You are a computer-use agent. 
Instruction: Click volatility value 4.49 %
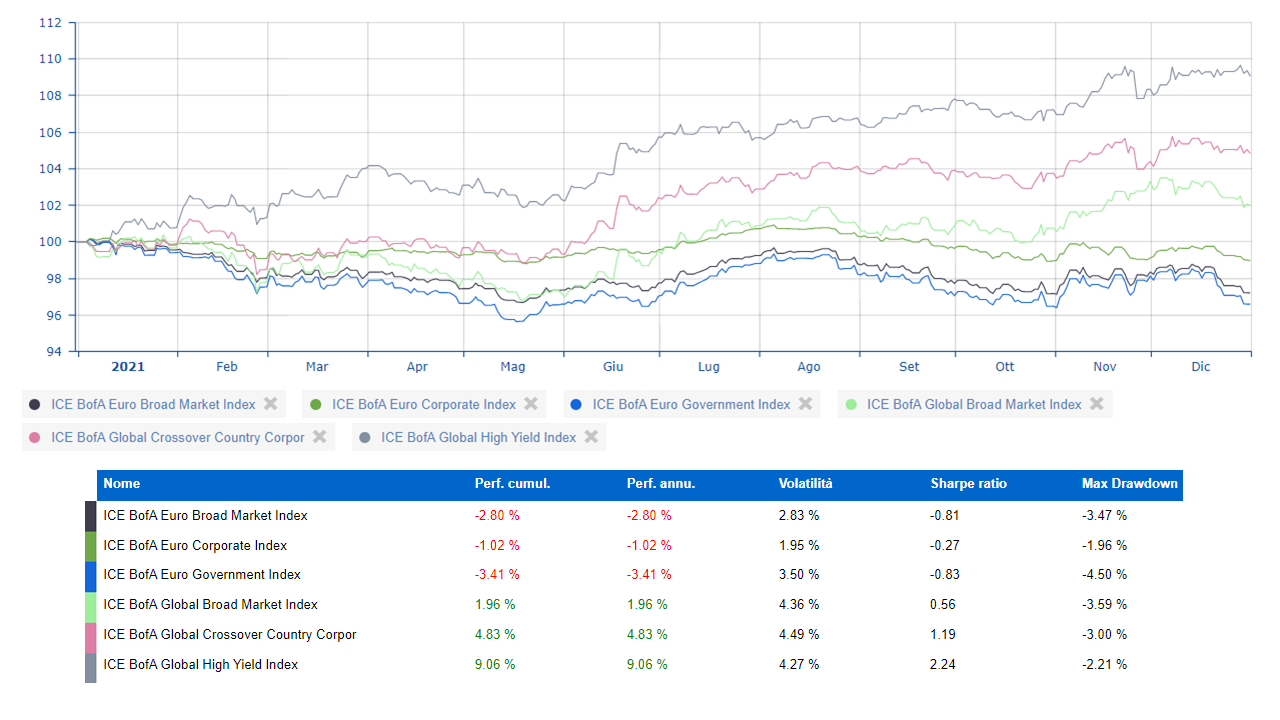(799, 635)
